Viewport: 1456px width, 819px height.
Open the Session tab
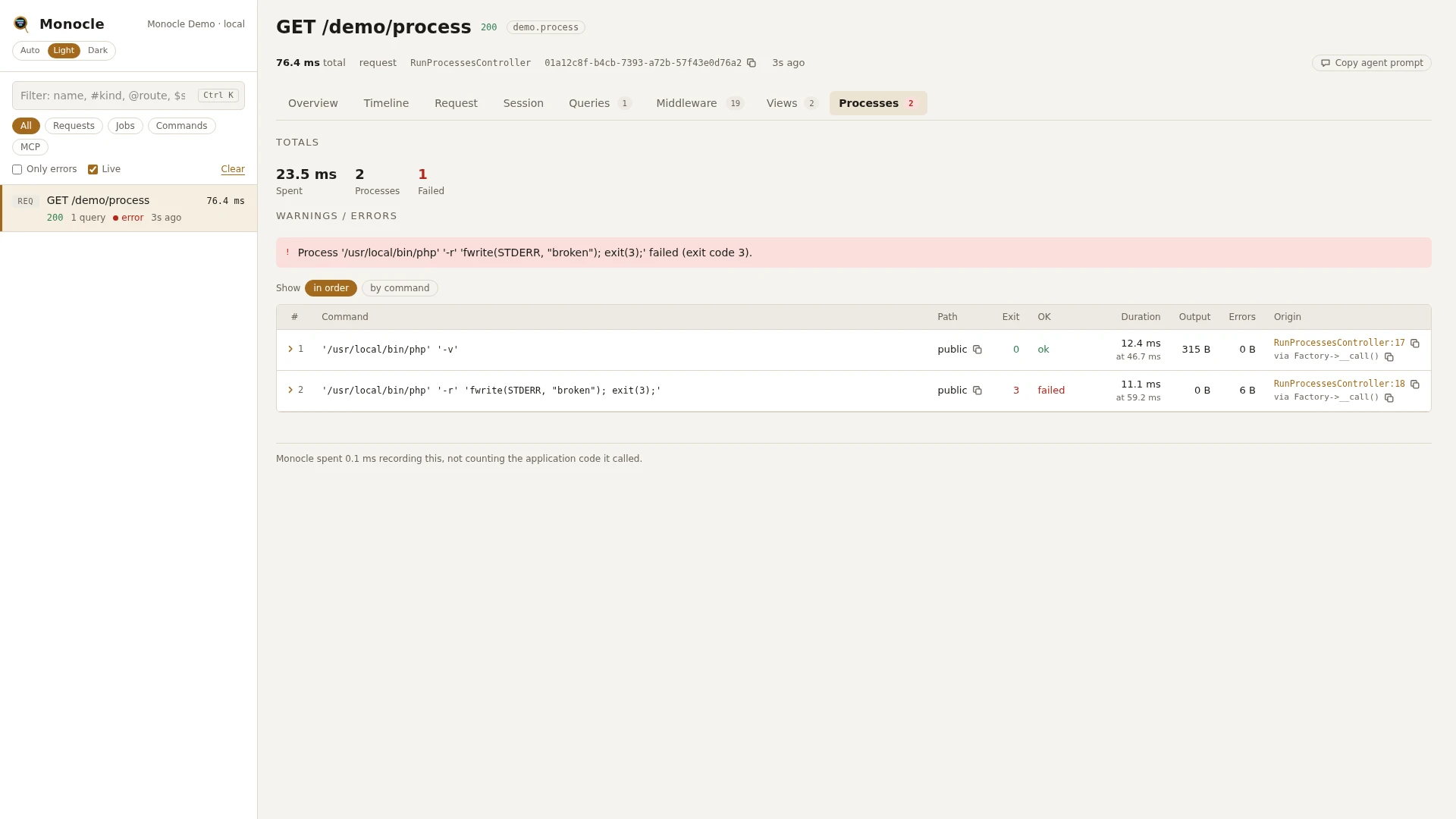(523, 103)
